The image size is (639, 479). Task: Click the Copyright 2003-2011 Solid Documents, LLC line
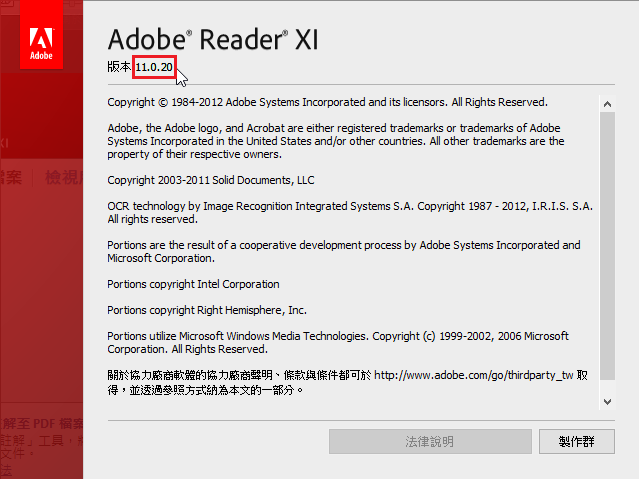[211, 180]
